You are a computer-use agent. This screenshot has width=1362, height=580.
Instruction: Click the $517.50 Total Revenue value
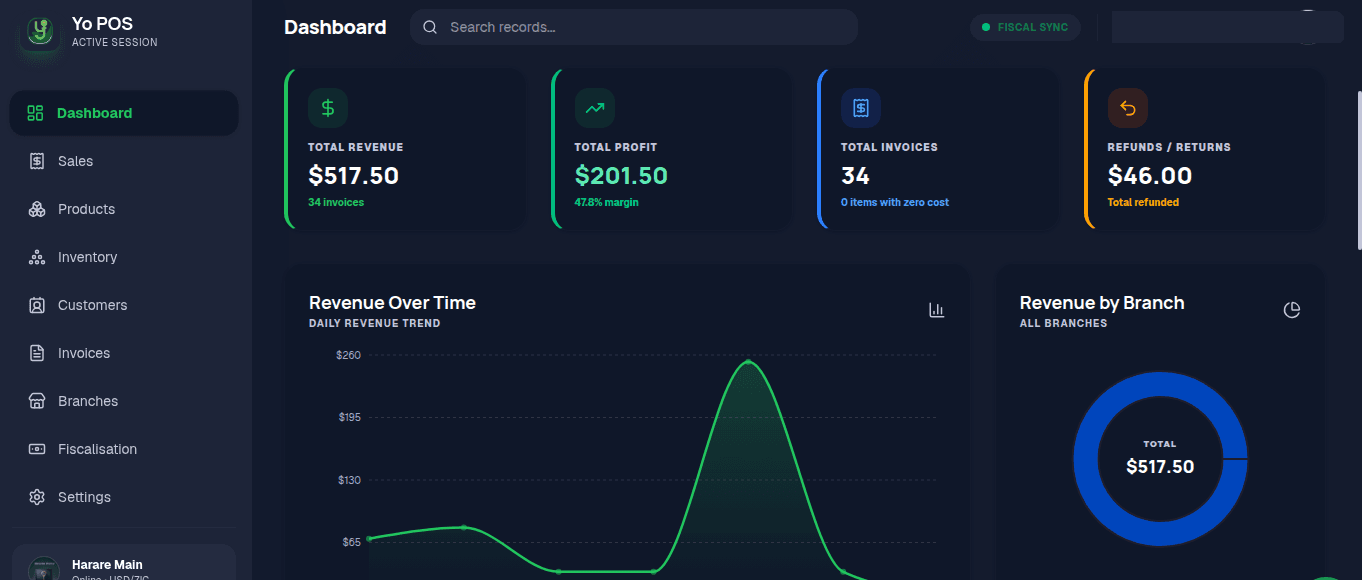click(x=354, y=176)
